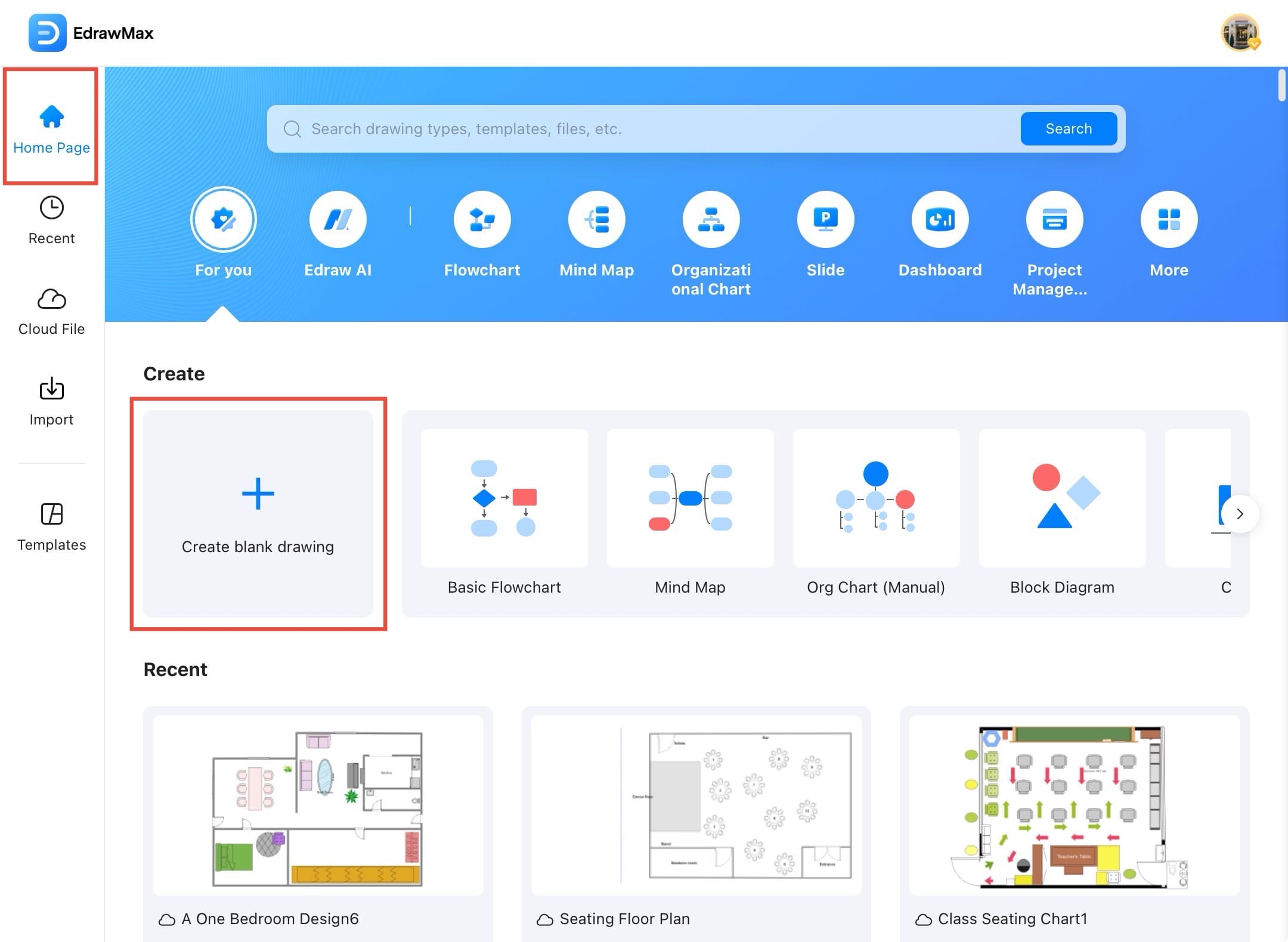
Task: Open the user profile avatar
Action: point(1240,33)
